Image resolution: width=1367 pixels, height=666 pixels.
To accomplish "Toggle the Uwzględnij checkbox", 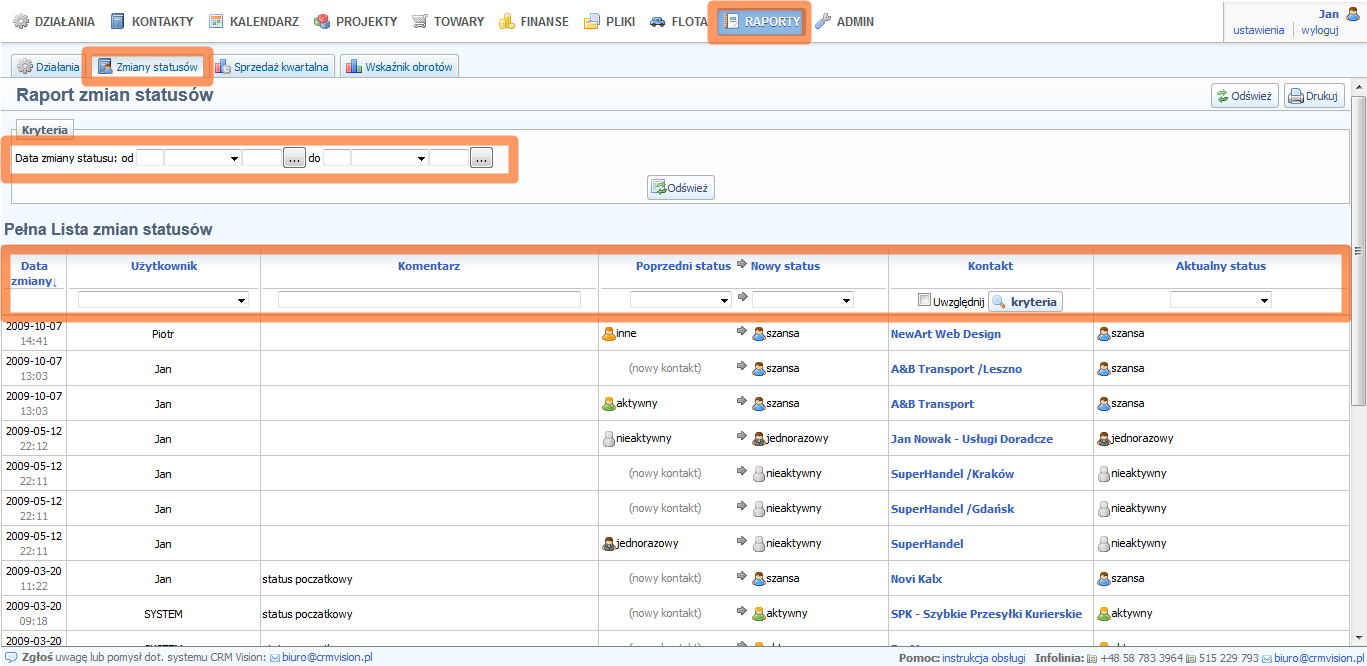I will pos(924,300).
